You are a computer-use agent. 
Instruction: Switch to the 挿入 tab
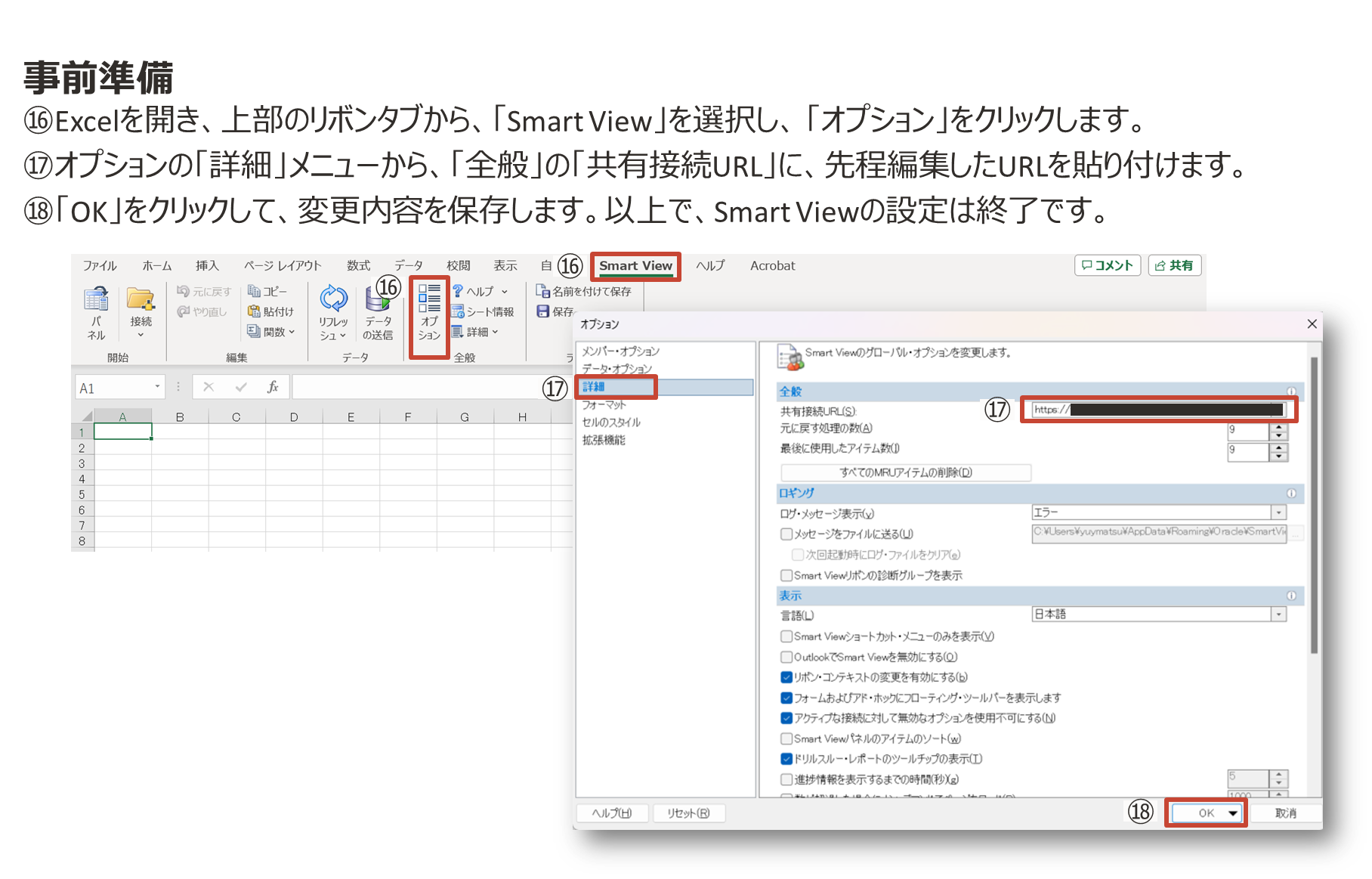(207, 266)
